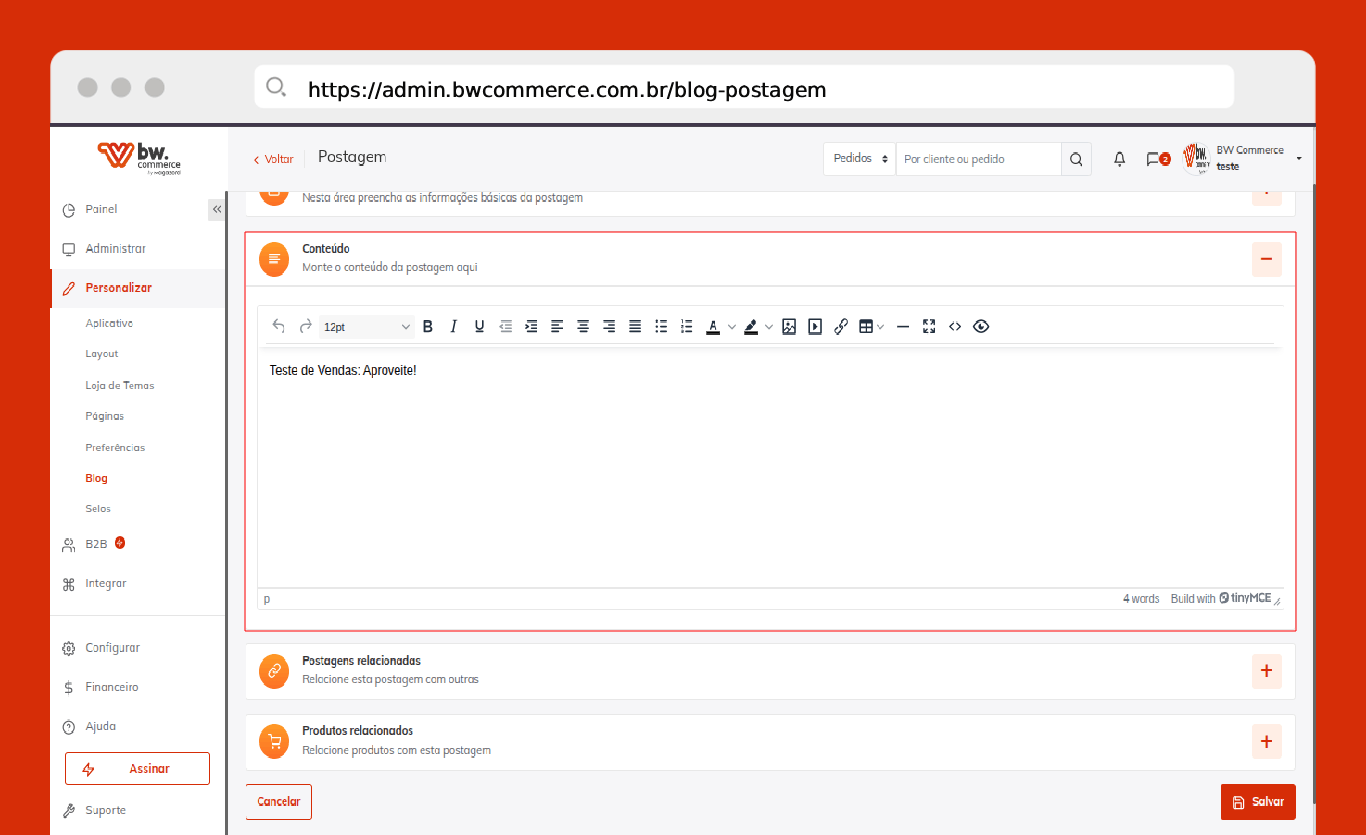Click the Salvar button
1366x835 pixels.
[x=1258, y=802]
